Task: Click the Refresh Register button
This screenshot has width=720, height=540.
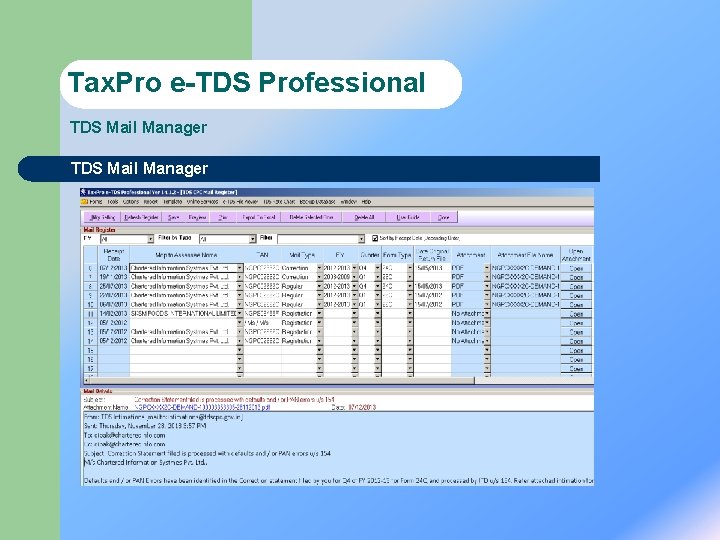Action: 141,217
